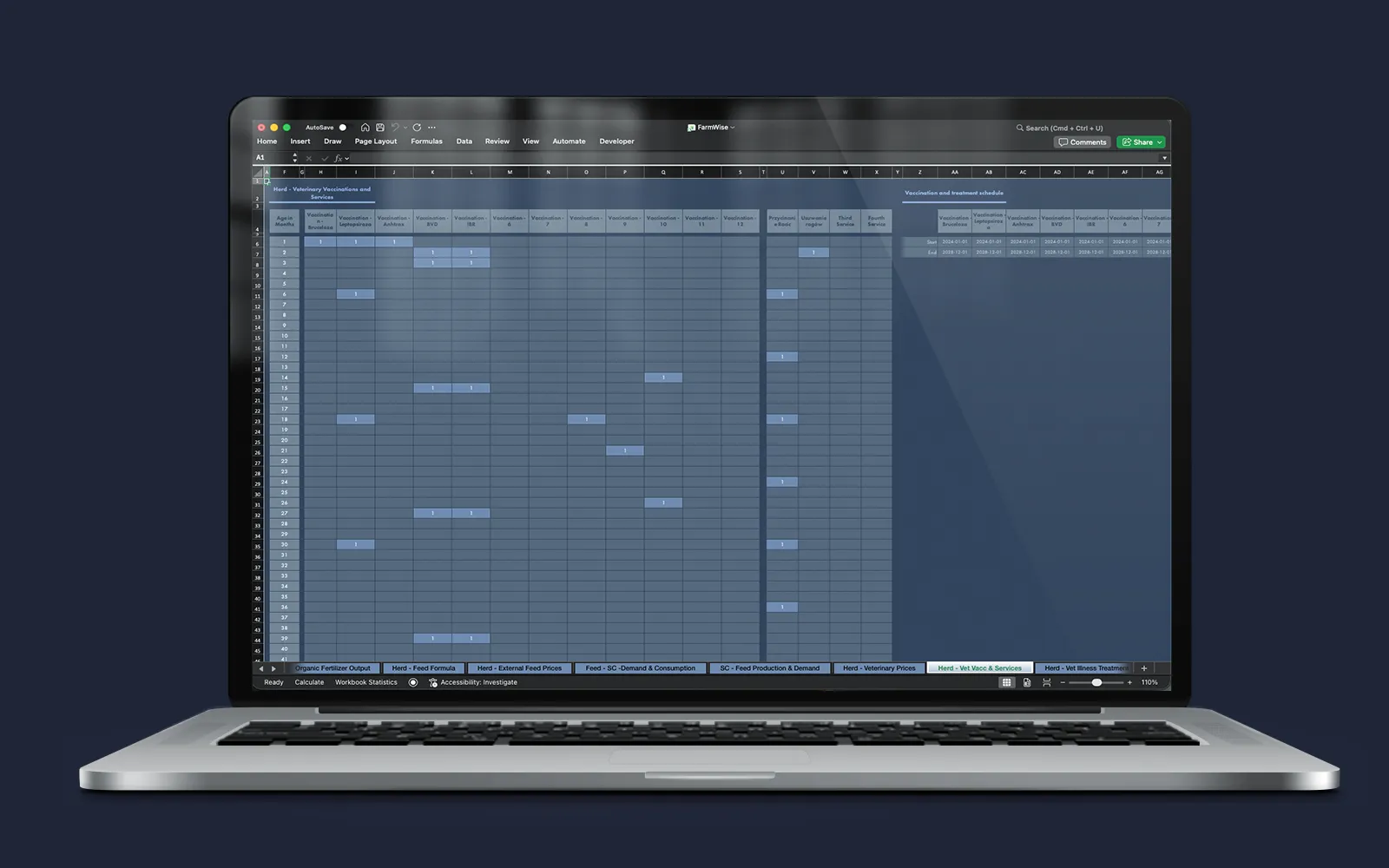Select row header 11

pos(258,296)
